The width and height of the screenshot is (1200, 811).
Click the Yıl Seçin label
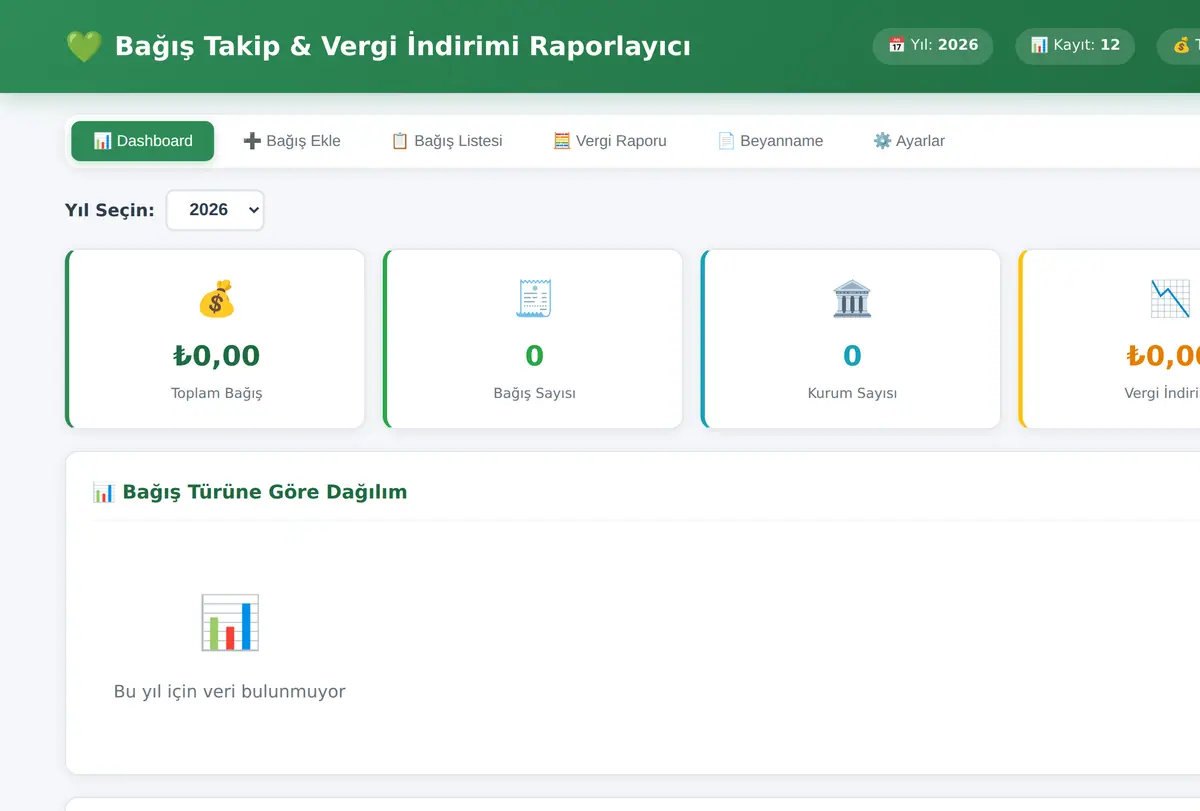[x=110, y=210]
